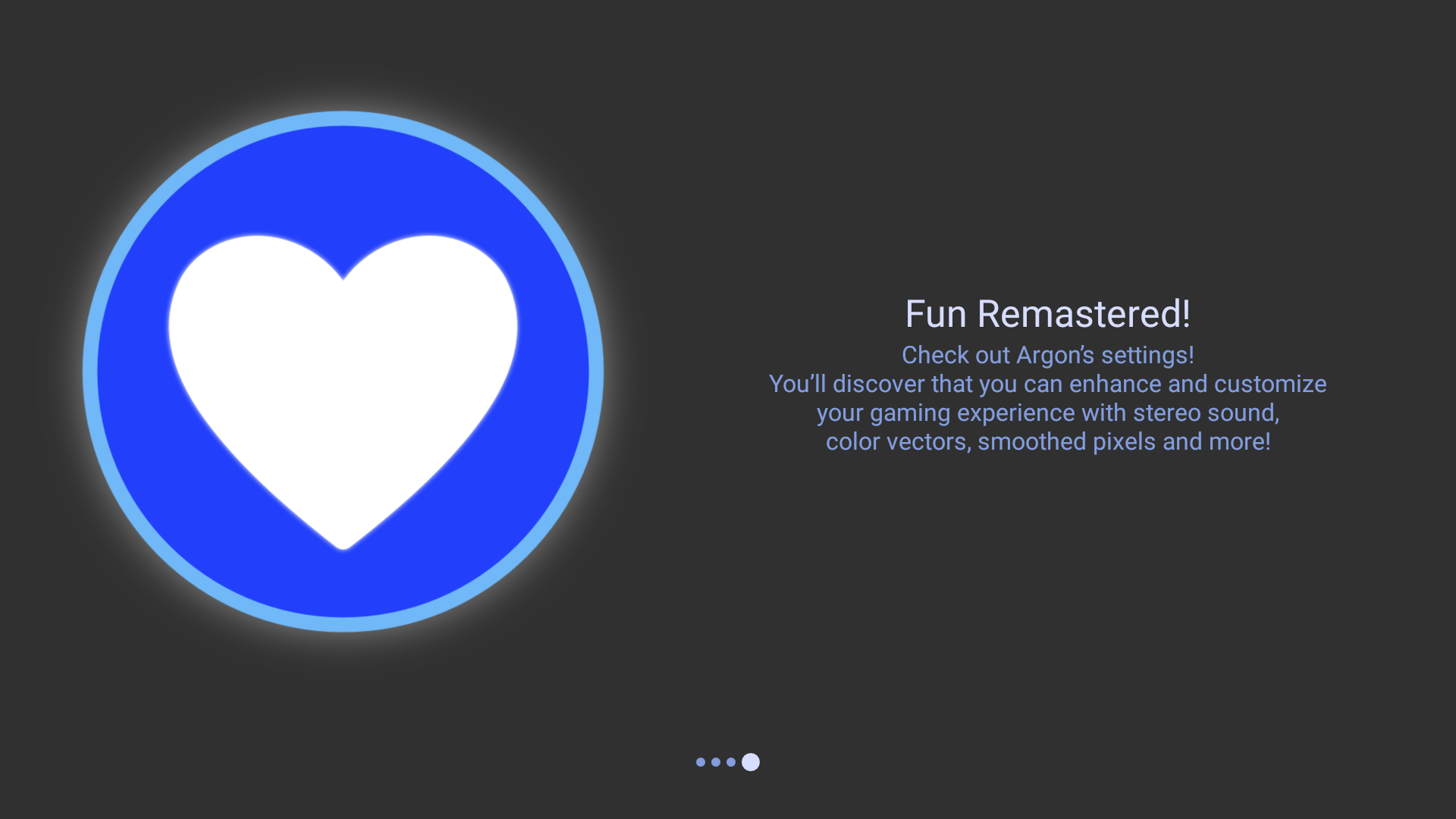Click the word "Fun" in the title

click(936, 314)
